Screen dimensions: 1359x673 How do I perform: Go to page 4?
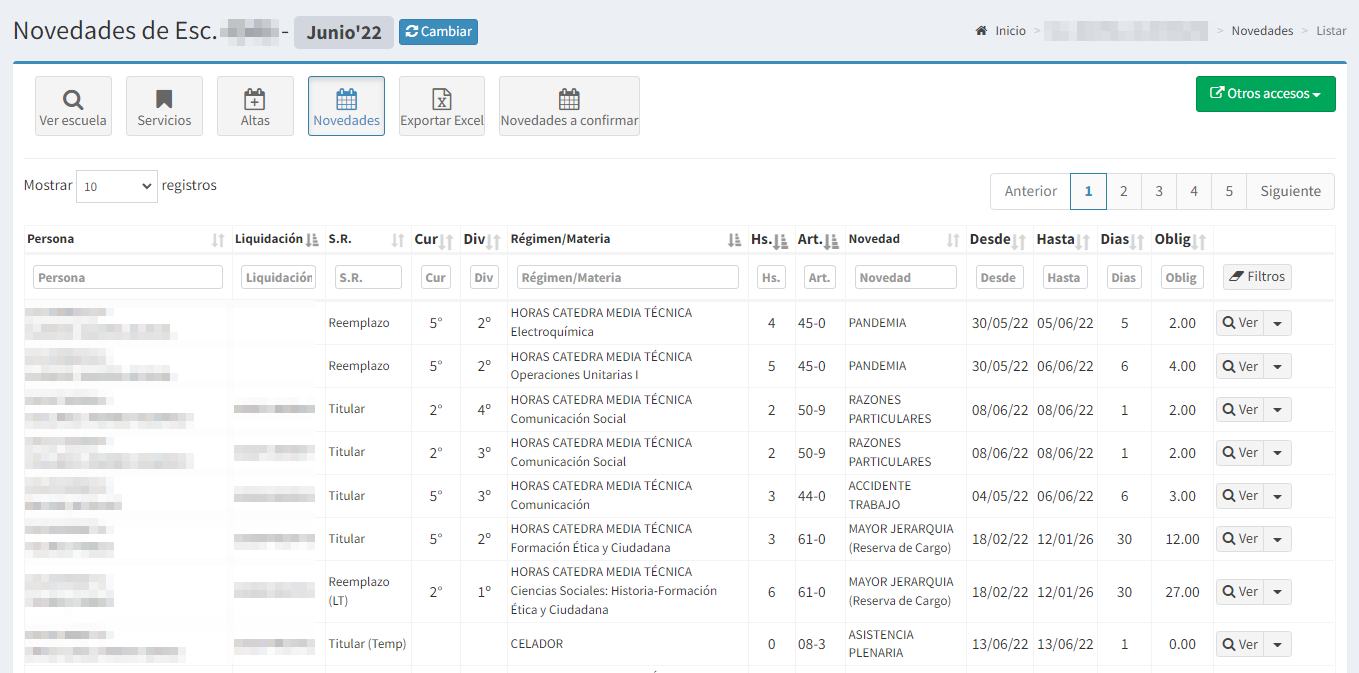point(1194,191)
